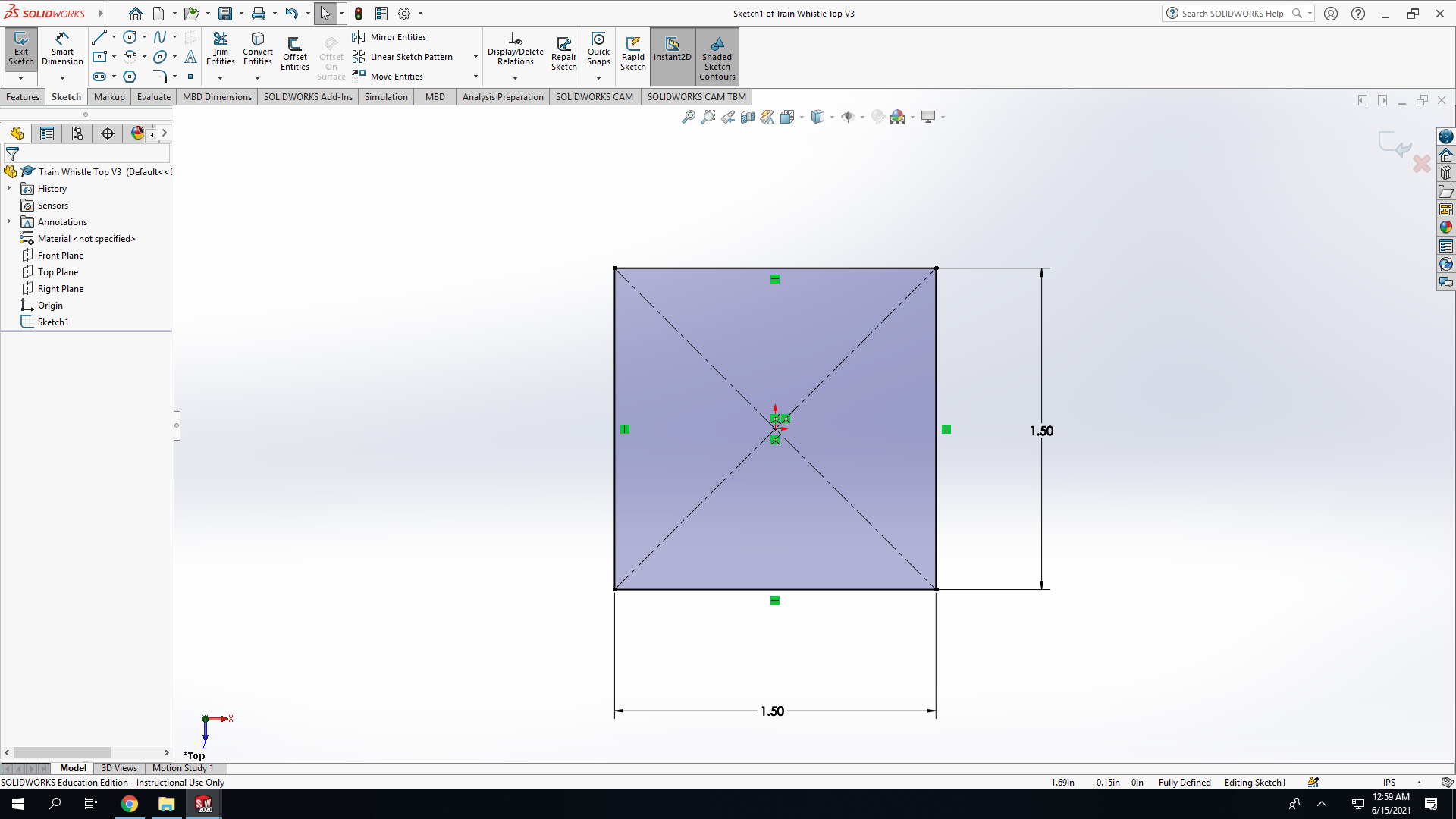
Task: Open Display/Delete Relations
Action: (x=516, y=49)
